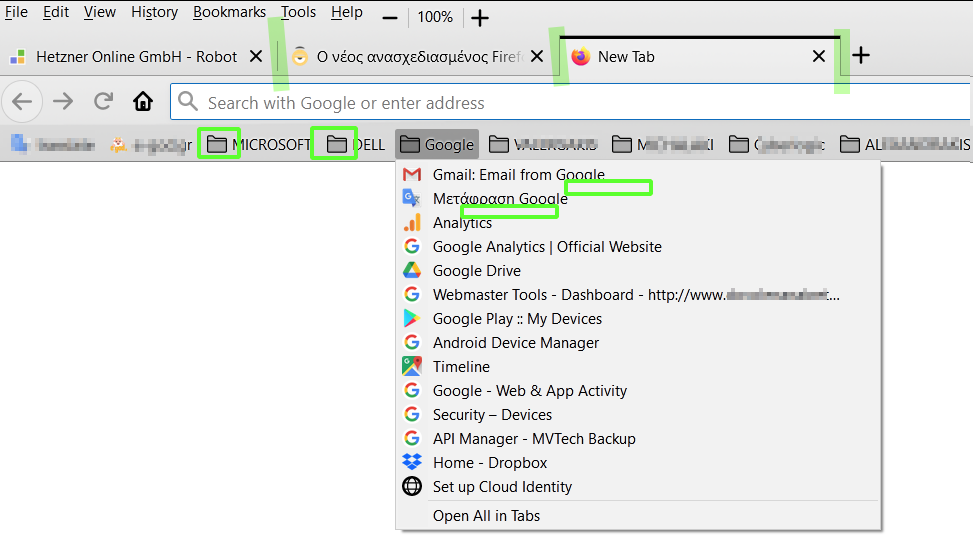Switch to Hetzner Online GmbH - Robot tab
The image size is (973, 552).
point(137,56)
